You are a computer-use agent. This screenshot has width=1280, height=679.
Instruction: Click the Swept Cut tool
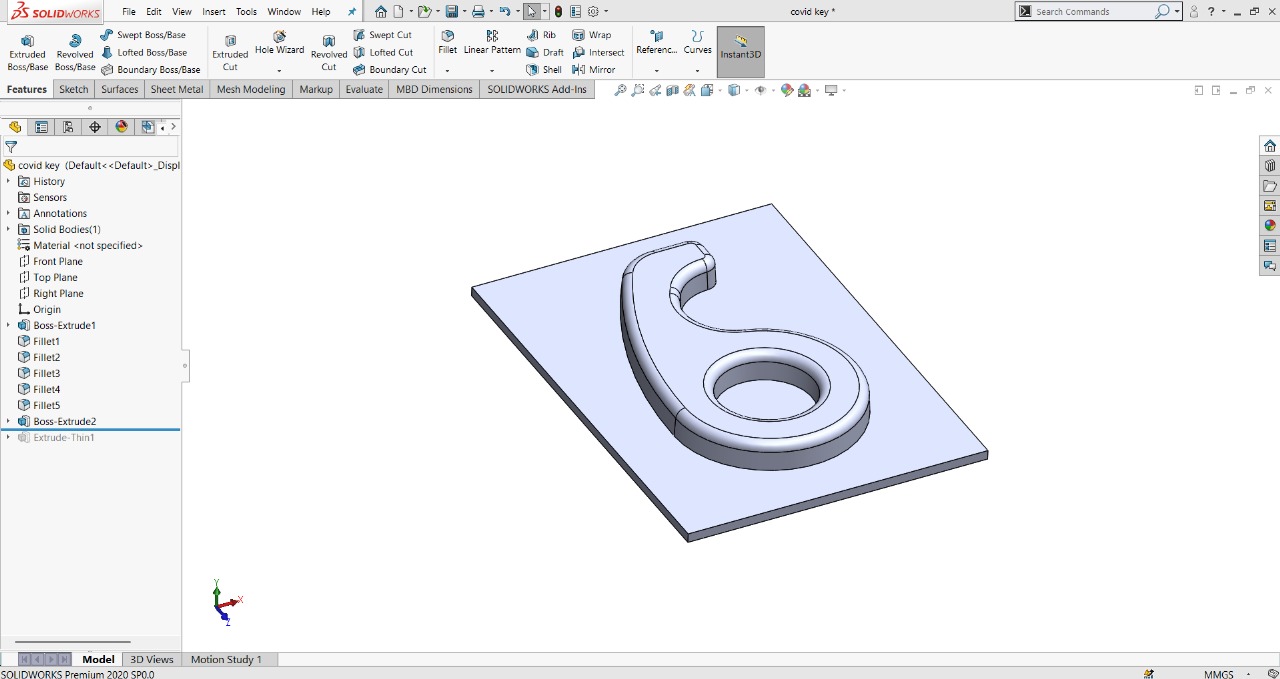click(382, 35)
